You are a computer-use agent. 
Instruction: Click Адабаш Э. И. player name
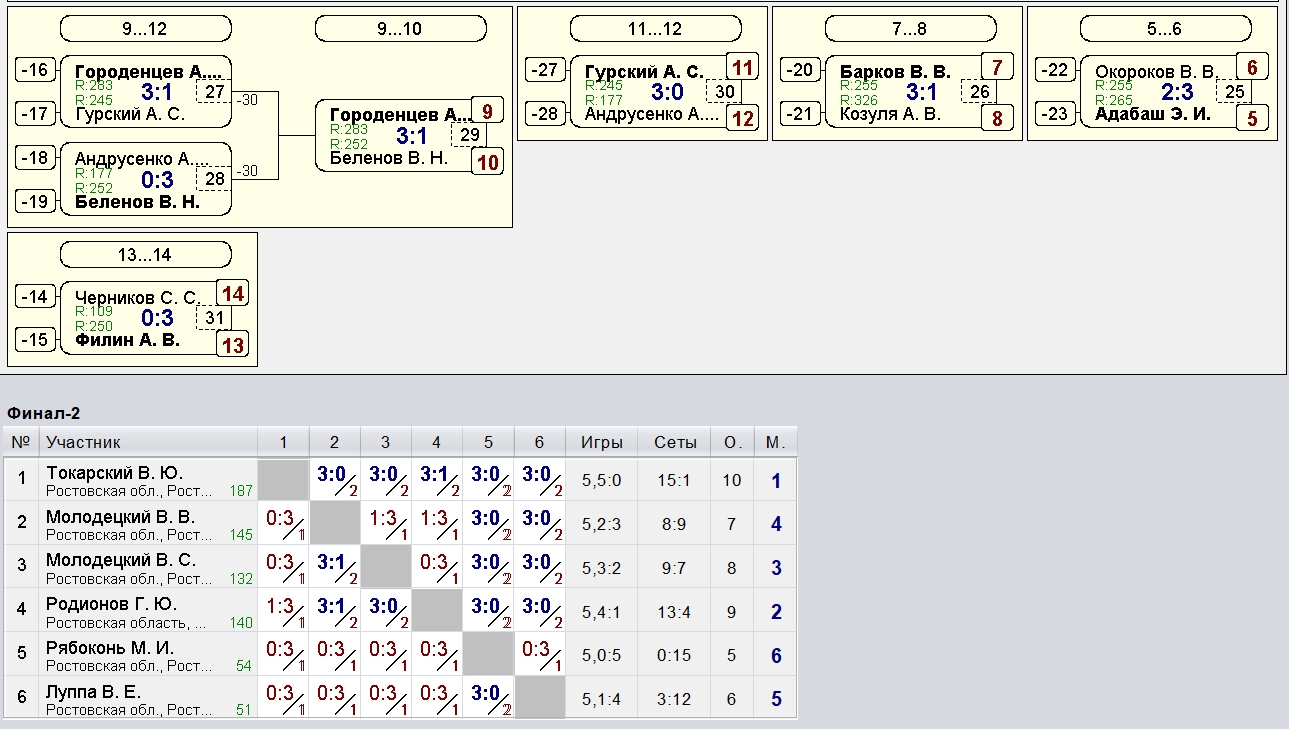[x=1153, y=114]
